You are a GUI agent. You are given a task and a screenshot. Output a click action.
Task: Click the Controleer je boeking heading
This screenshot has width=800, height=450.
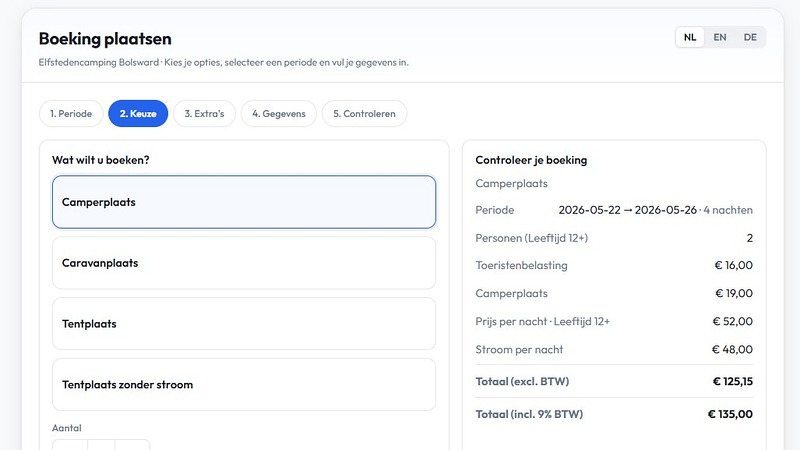[x=531, y=160]
